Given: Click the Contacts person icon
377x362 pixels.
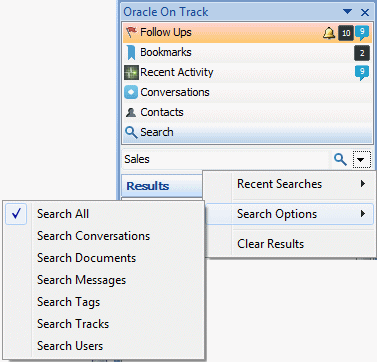Looking at the screenshot, I should tap(131, 113).
